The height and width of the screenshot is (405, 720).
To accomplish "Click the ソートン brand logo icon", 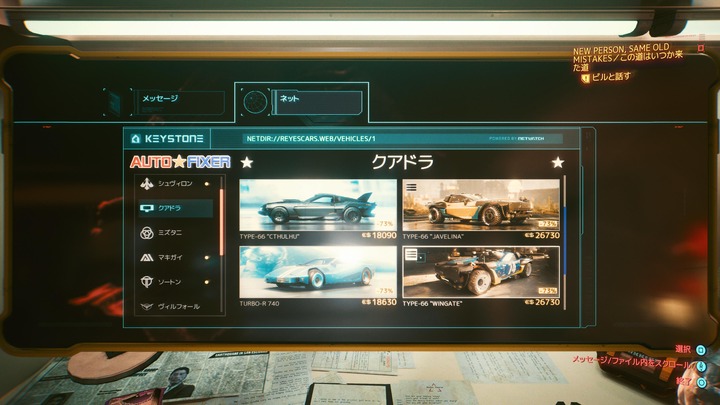I will (146, 281).
